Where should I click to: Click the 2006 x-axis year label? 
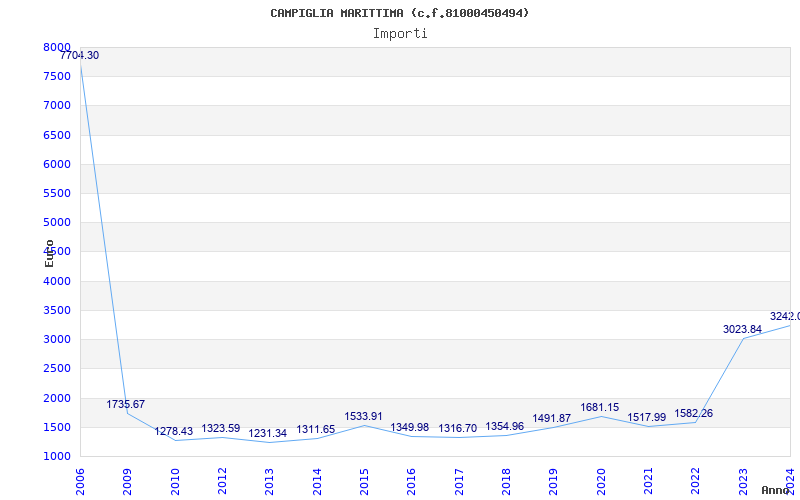[80, 482]
